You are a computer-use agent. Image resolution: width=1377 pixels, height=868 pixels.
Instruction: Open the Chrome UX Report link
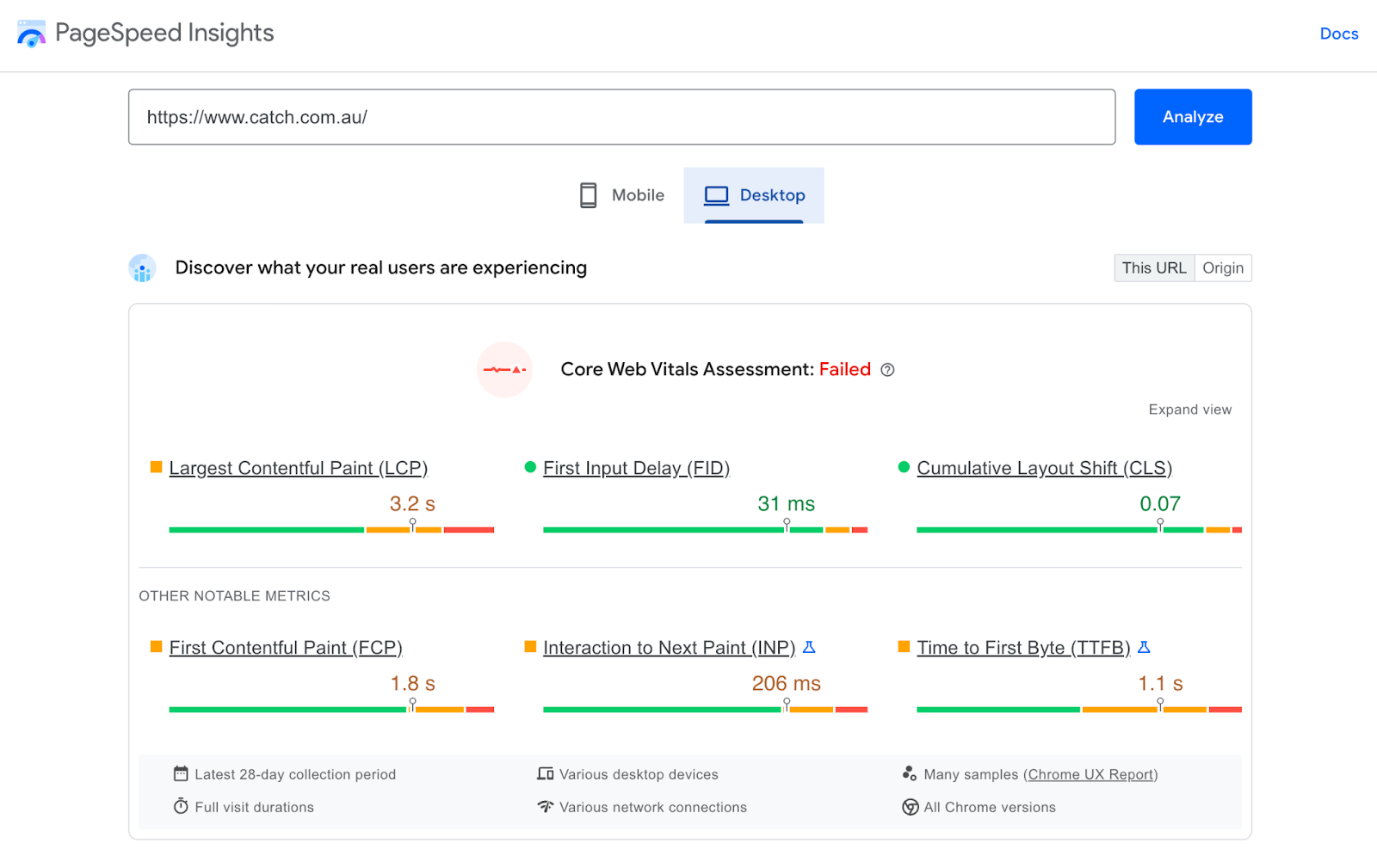click(1090, 774)
